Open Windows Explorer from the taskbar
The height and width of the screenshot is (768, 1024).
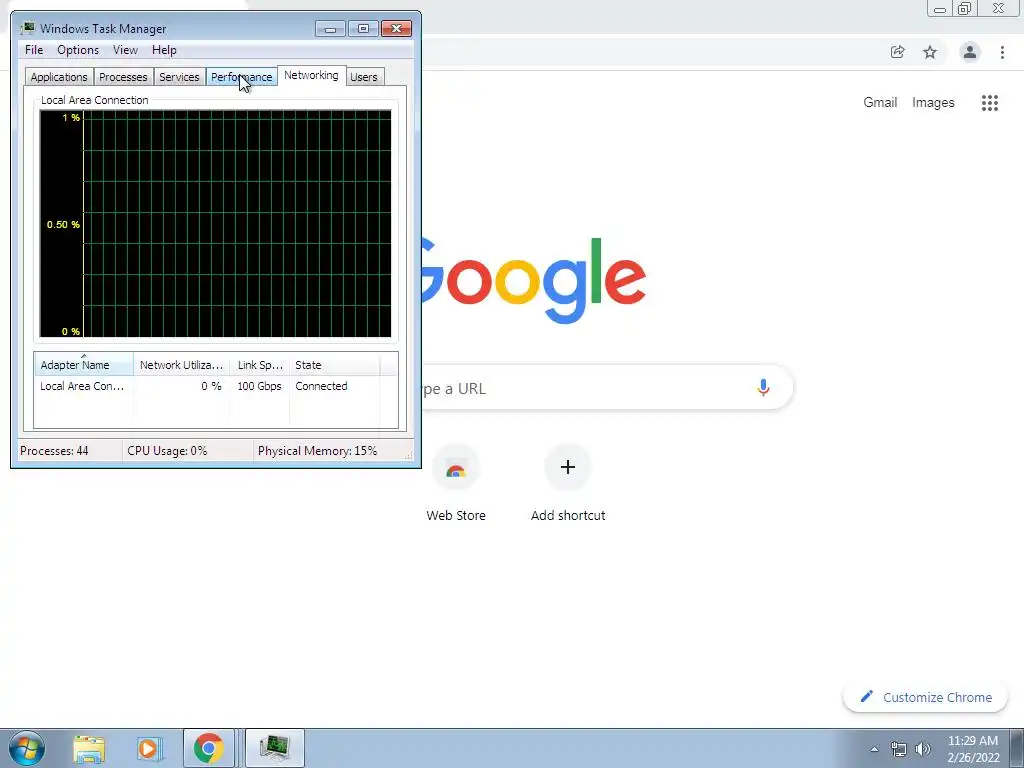click(89, 748)
